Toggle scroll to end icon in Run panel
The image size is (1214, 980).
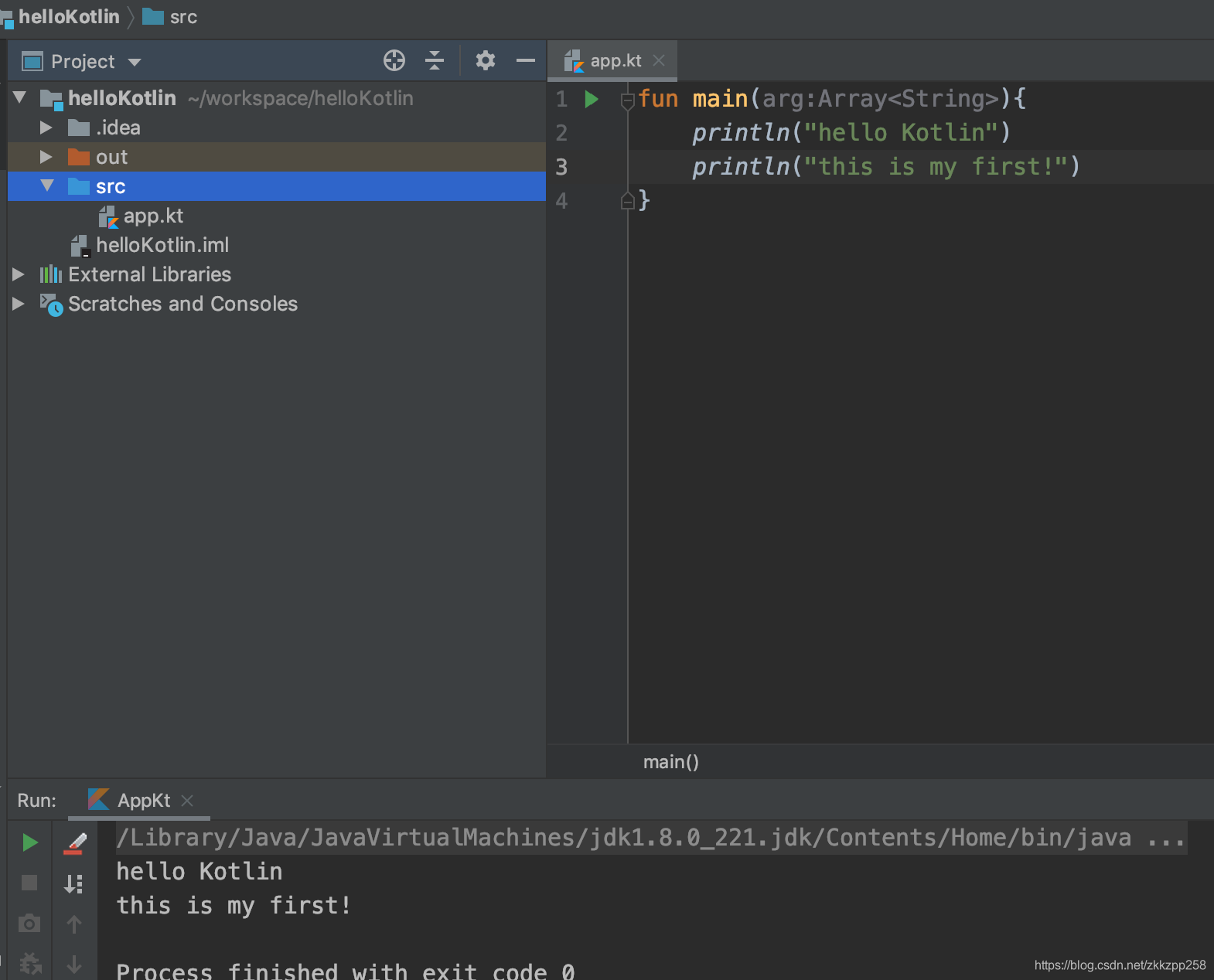73,883
